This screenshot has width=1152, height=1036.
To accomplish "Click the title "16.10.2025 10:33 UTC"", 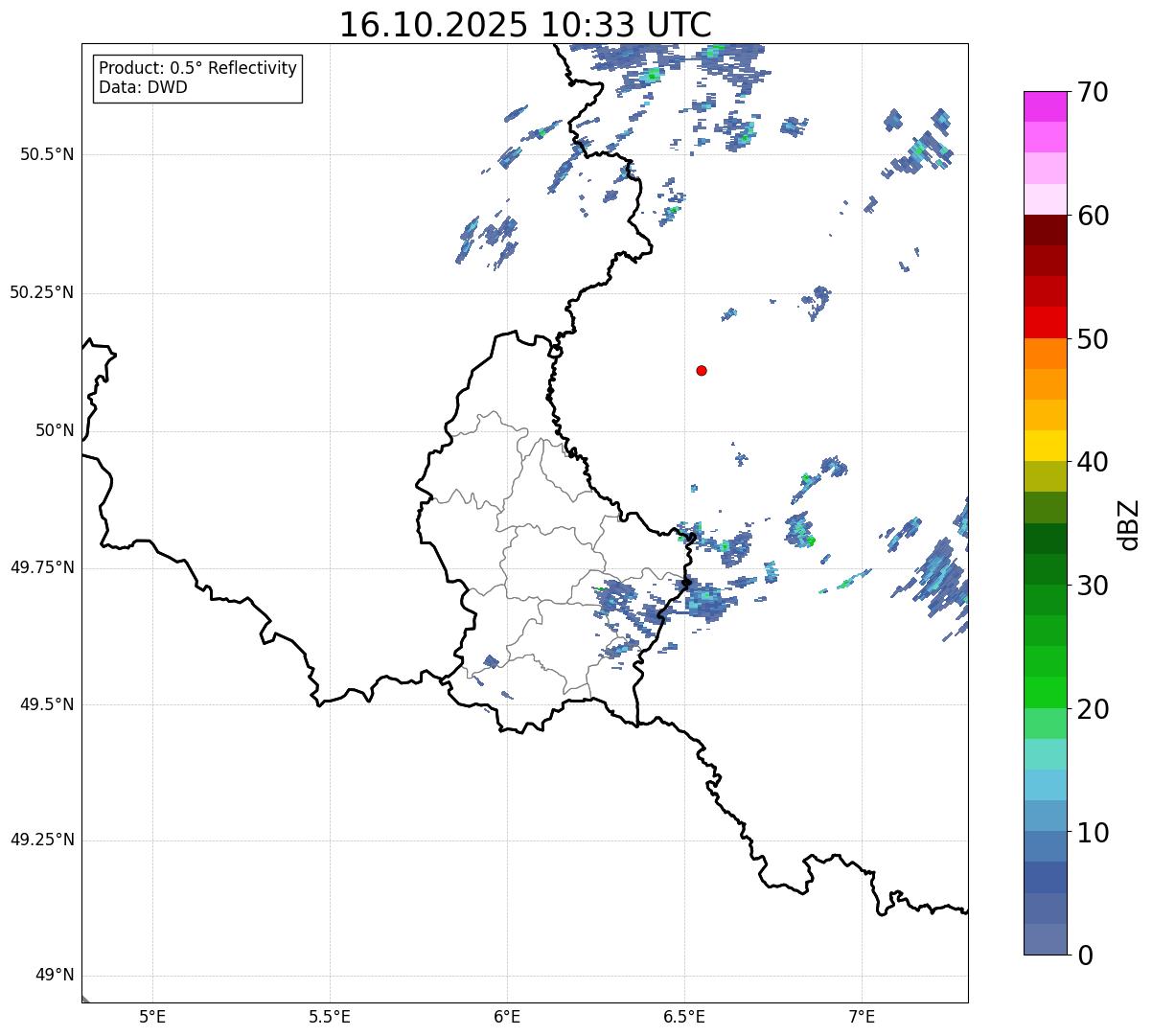I will (x=525, y=25).
